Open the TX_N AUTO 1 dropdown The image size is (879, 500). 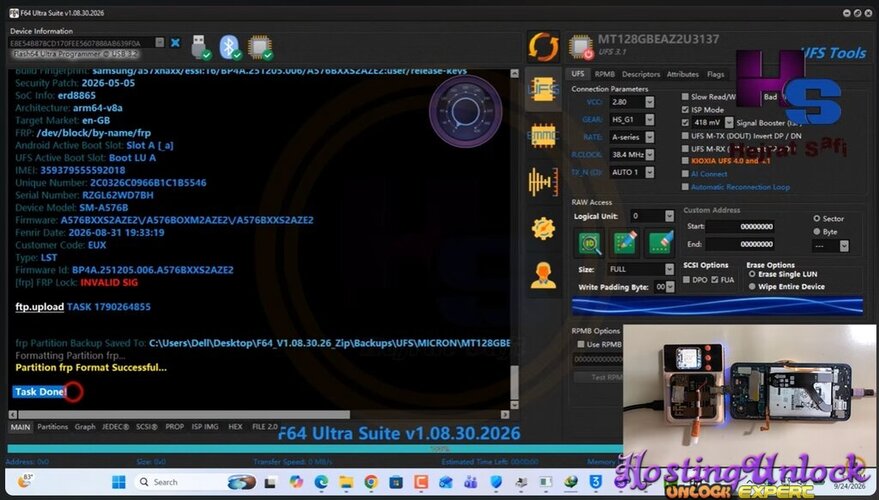click(x=649, y=172)
